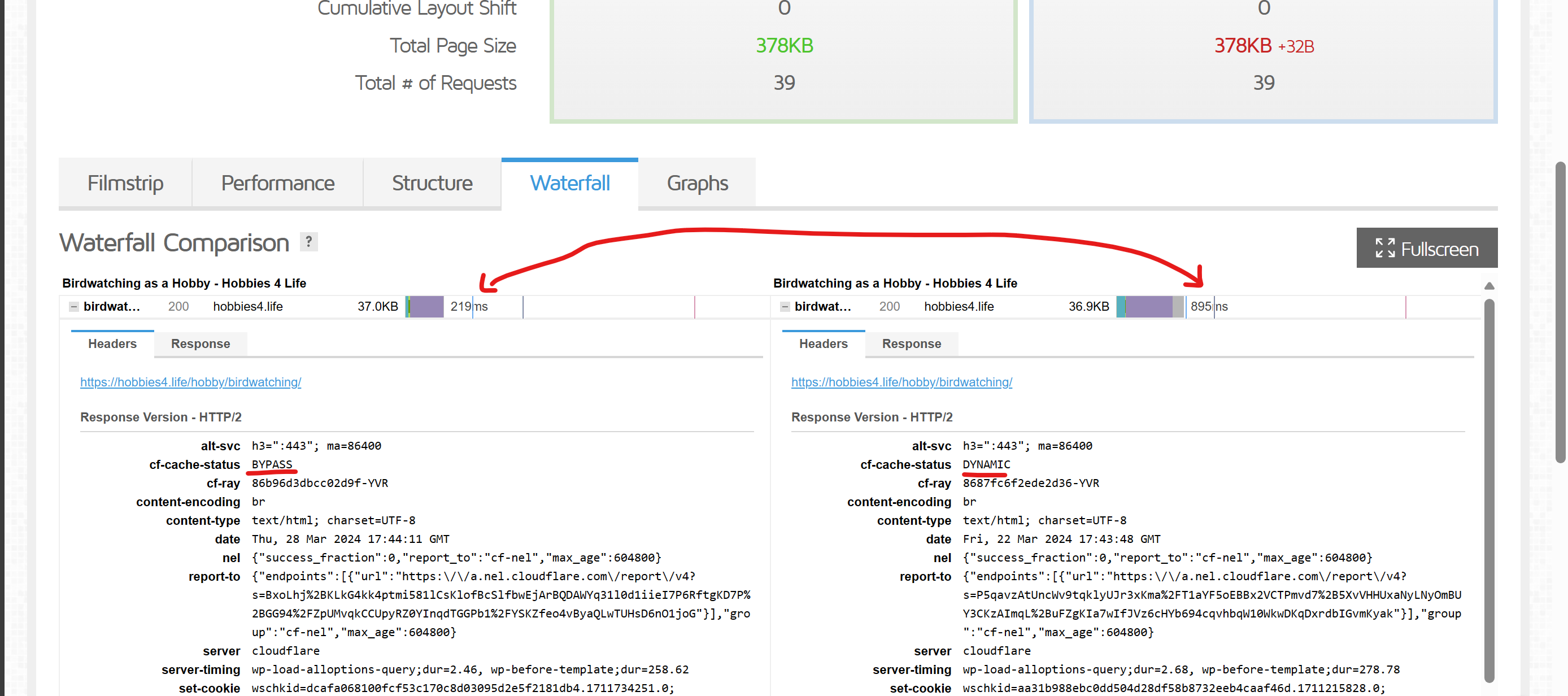The width and height of the screenshot is (1568, 696).
Task: Select the left panel Headers tab
Action: 112,344
